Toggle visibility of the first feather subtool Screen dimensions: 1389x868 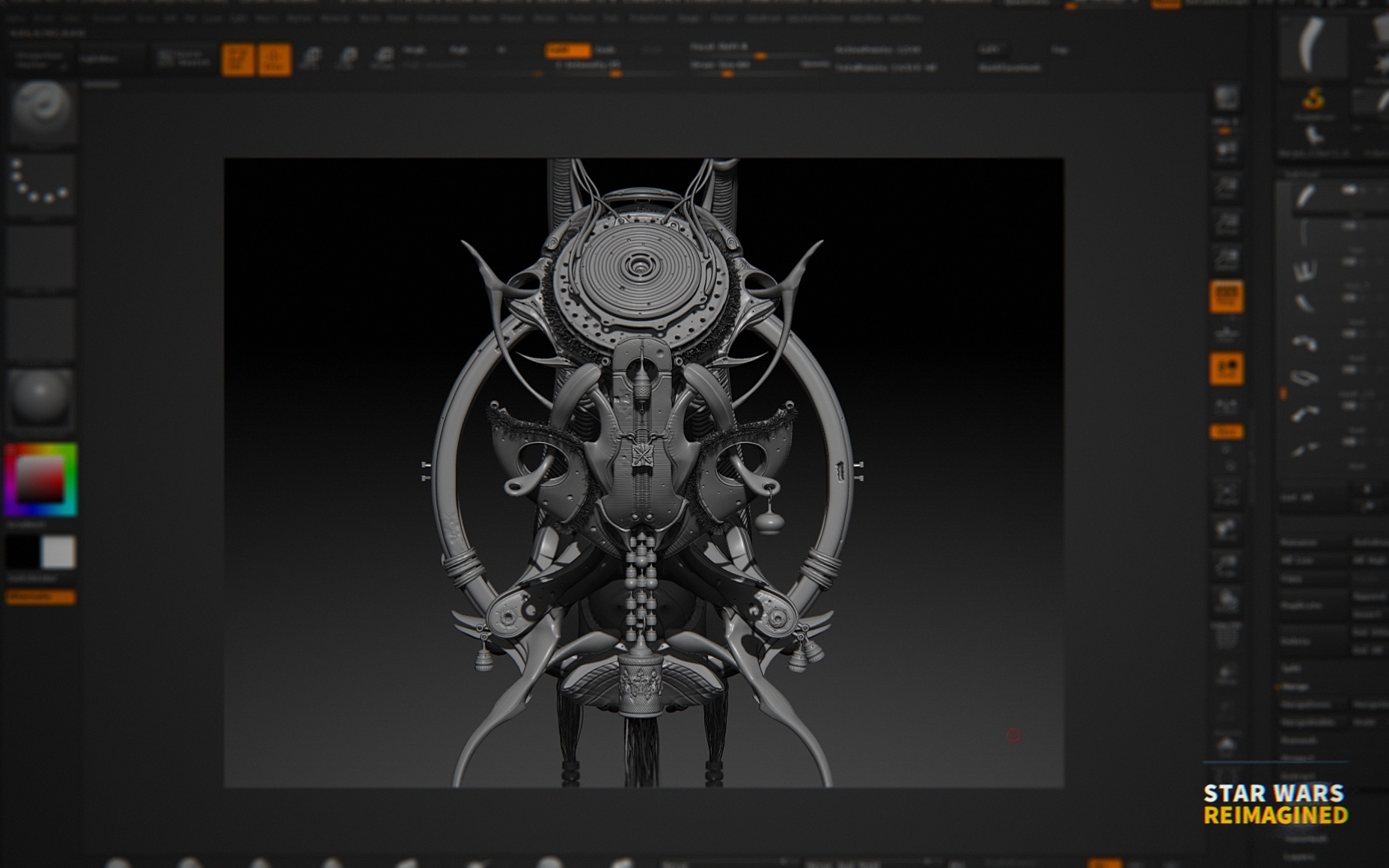(x=1350, y=190)
